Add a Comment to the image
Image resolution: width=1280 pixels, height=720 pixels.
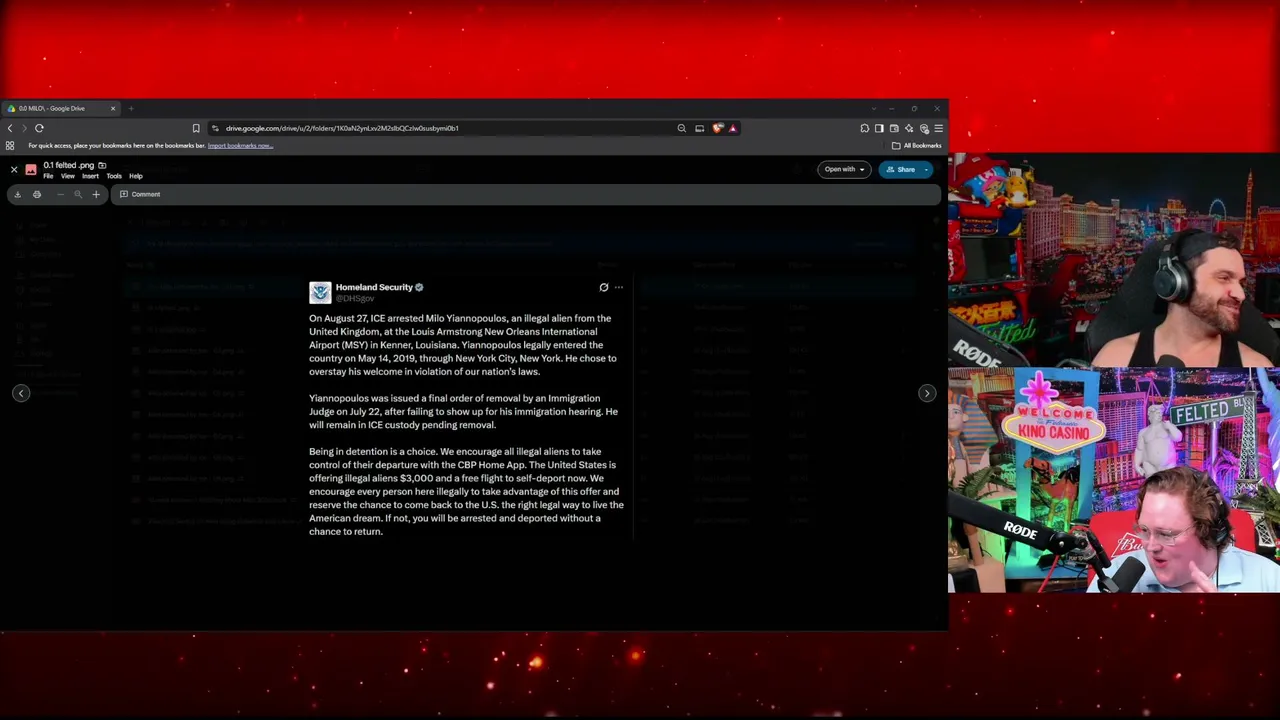coord(140,194)
